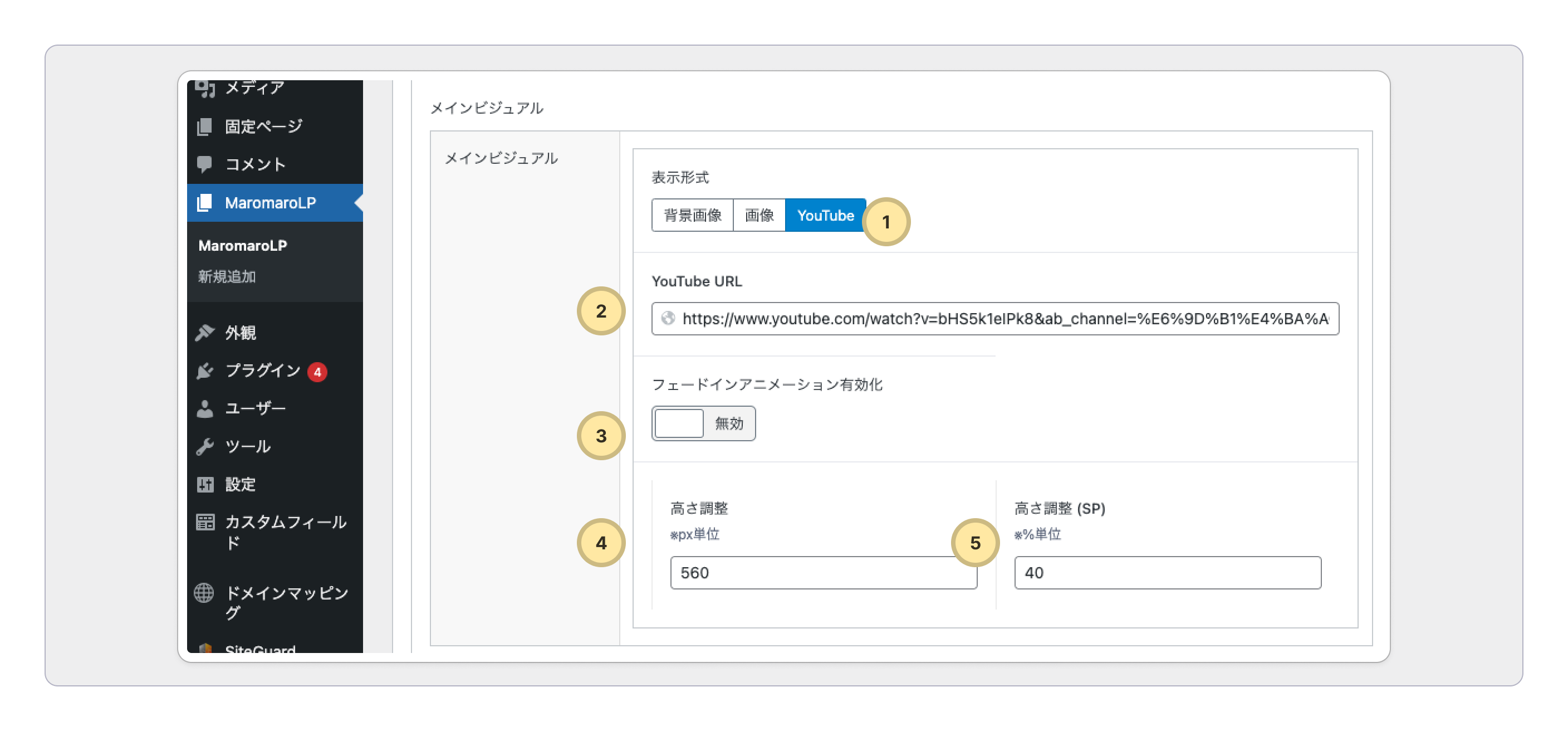
Task: Select the 背景画像 display format option
Action: pyautogui.click(x=692, y=215)
